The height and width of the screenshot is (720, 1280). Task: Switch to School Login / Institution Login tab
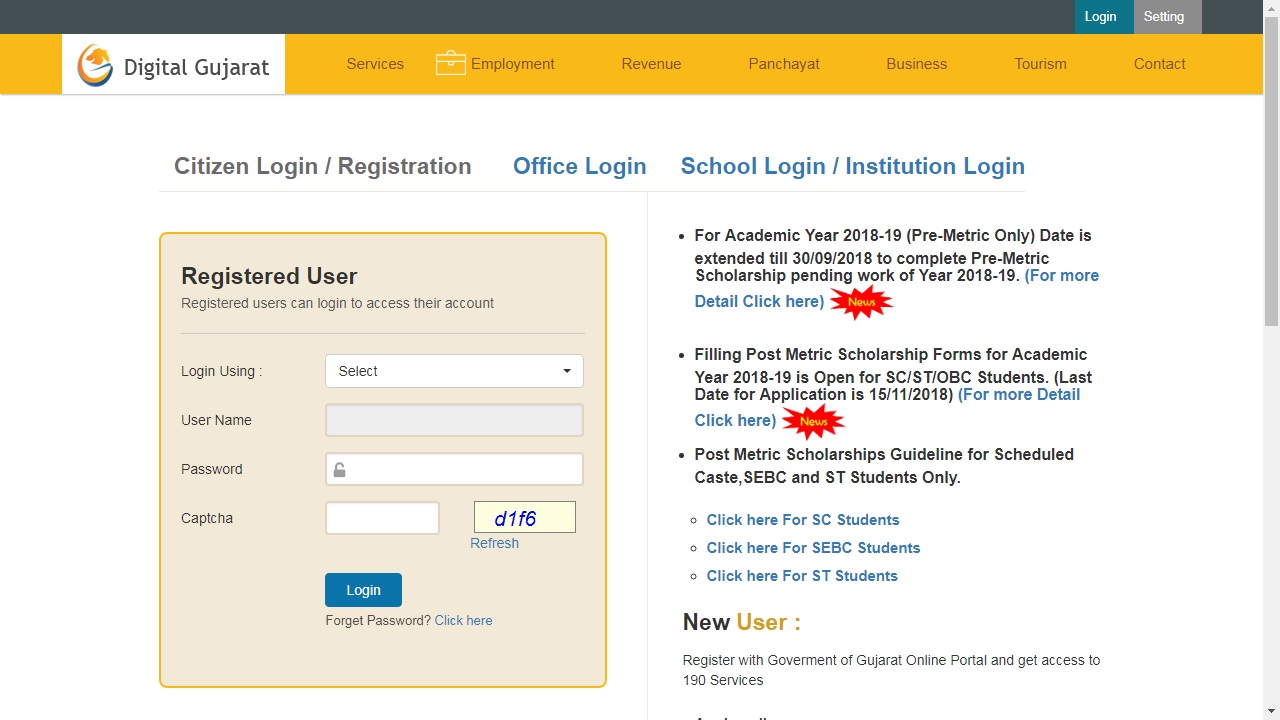click(x=852, y=166)
